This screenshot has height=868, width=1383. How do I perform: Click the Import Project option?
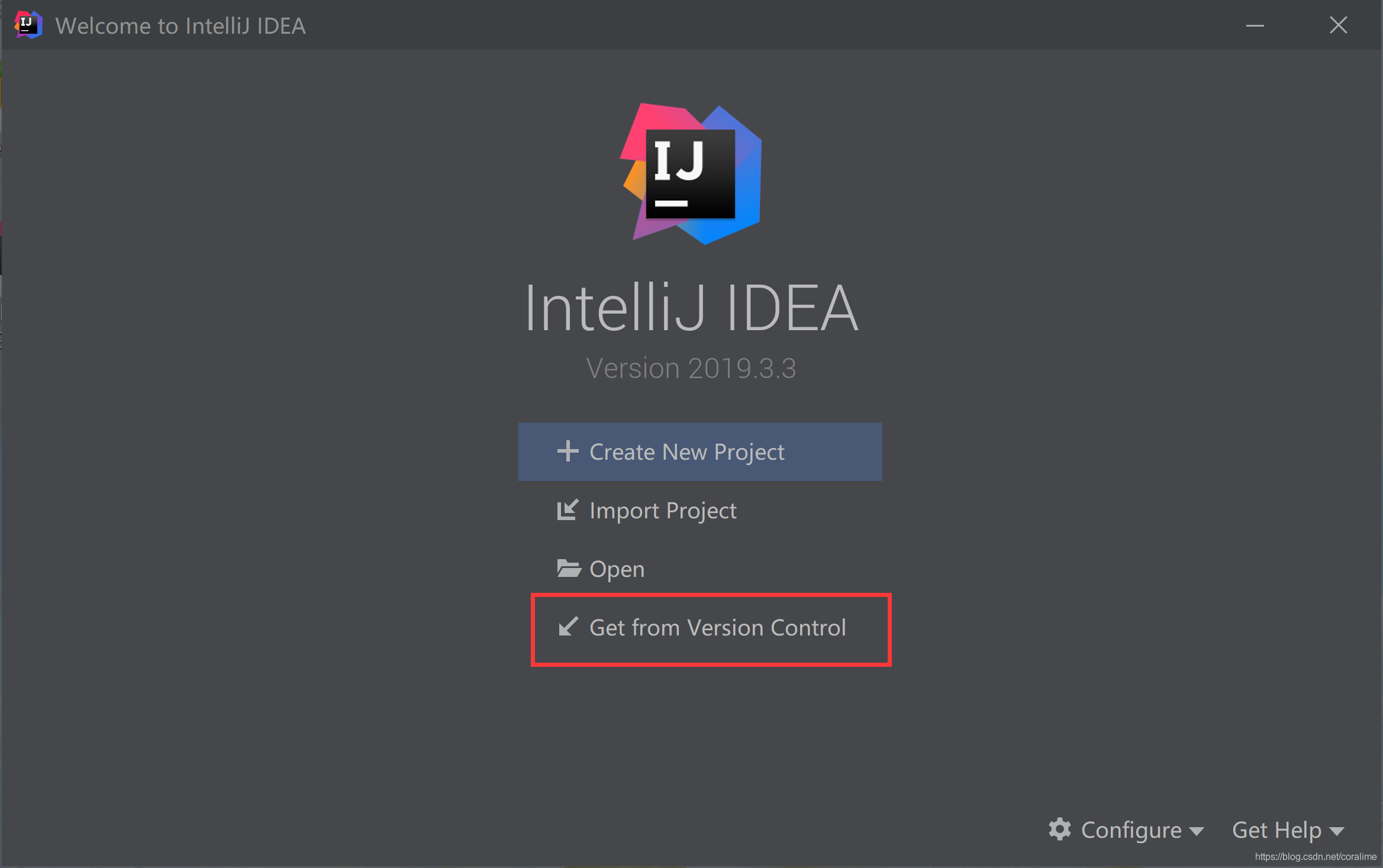tap(663, 509)
